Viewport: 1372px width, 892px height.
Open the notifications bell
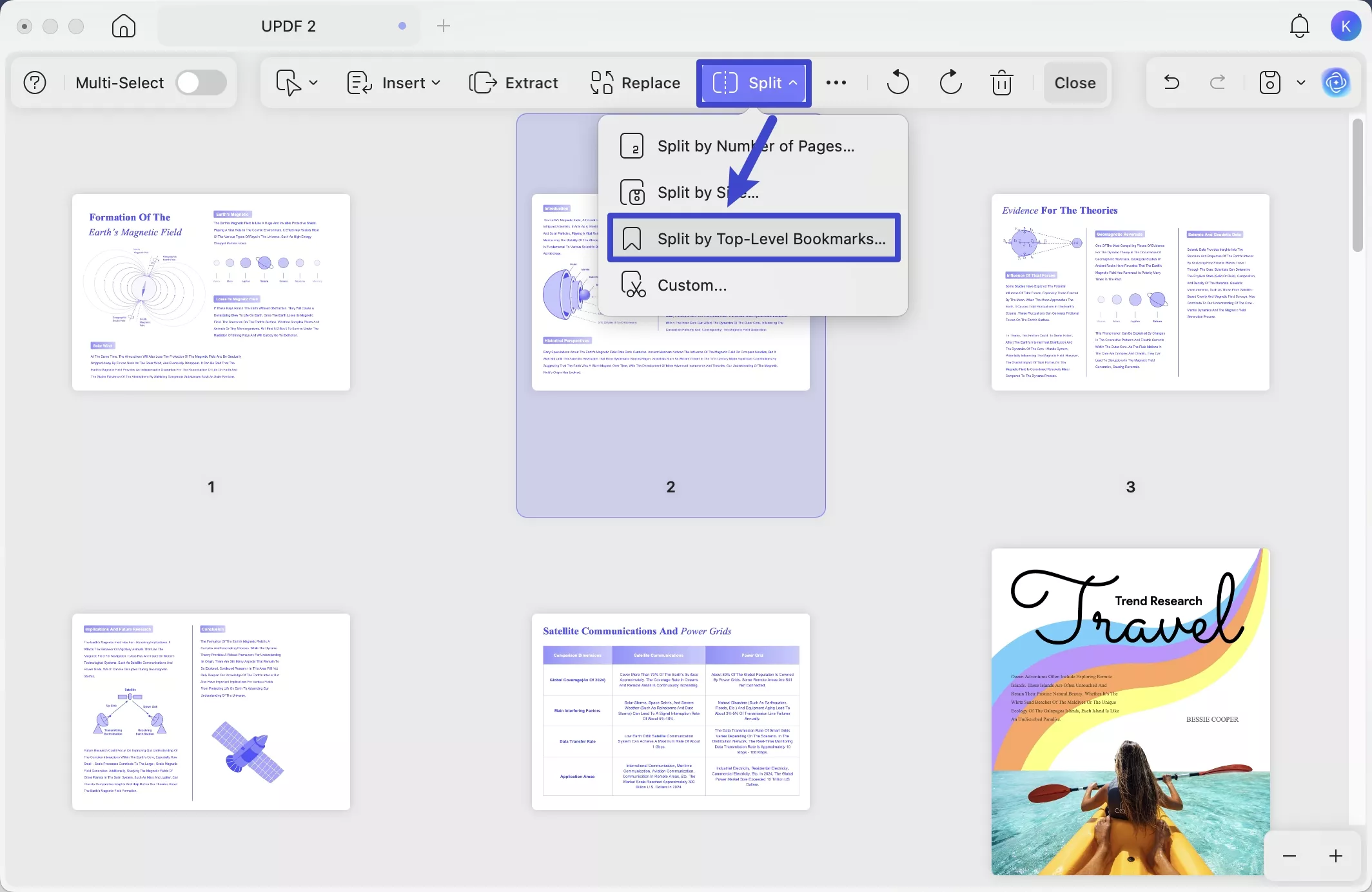tap(1299, 26)
